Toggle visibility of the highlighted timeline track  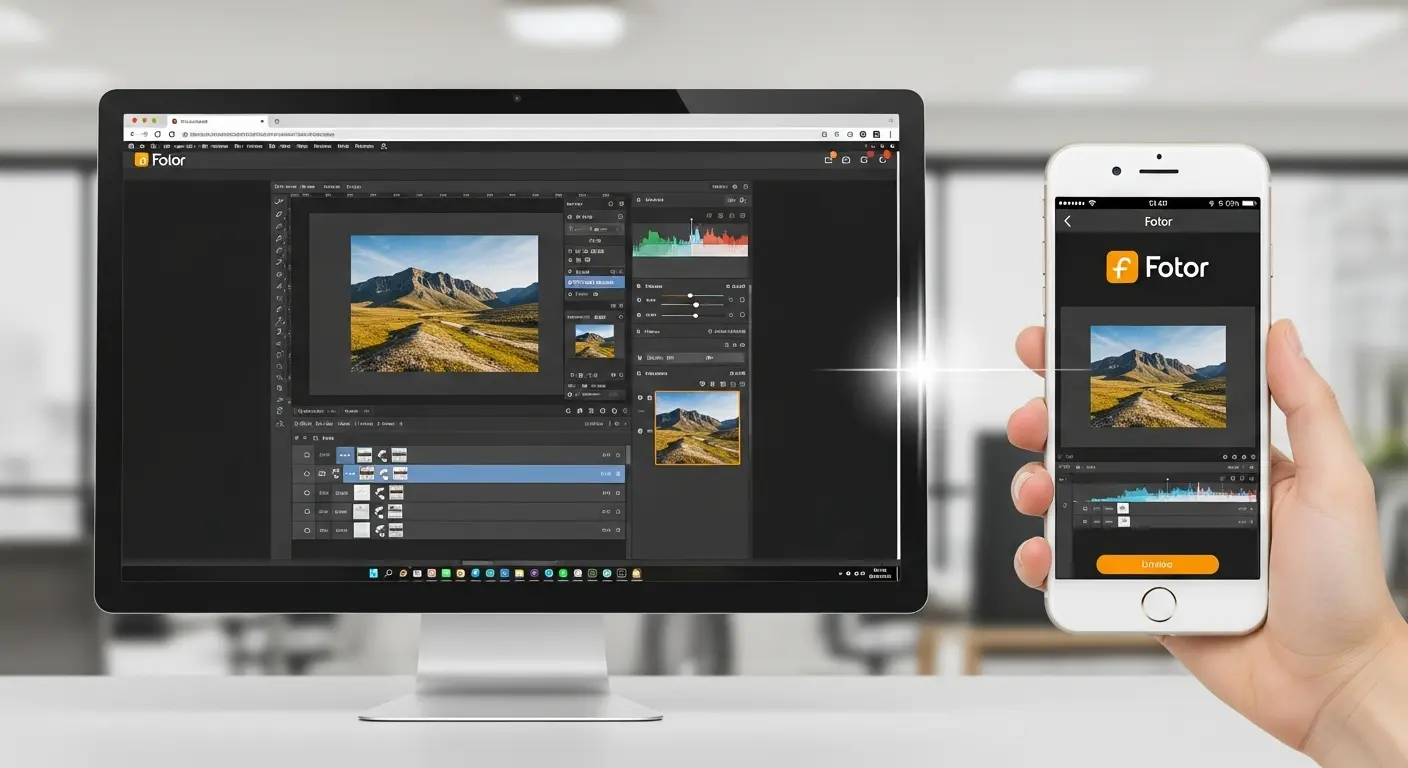[307, 473]
